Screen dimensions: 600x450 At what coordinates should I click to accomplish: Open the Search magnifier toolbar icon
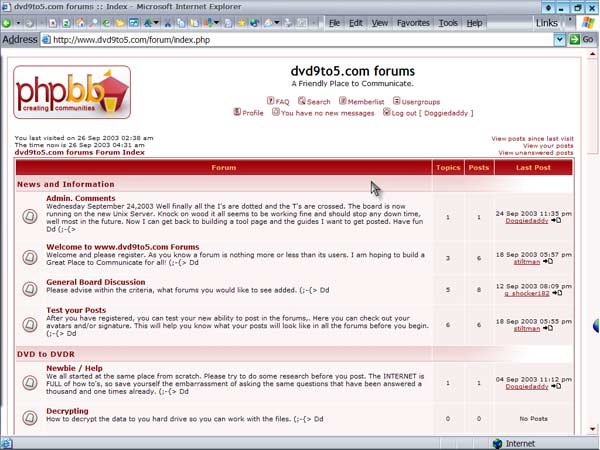coord(93,23)
